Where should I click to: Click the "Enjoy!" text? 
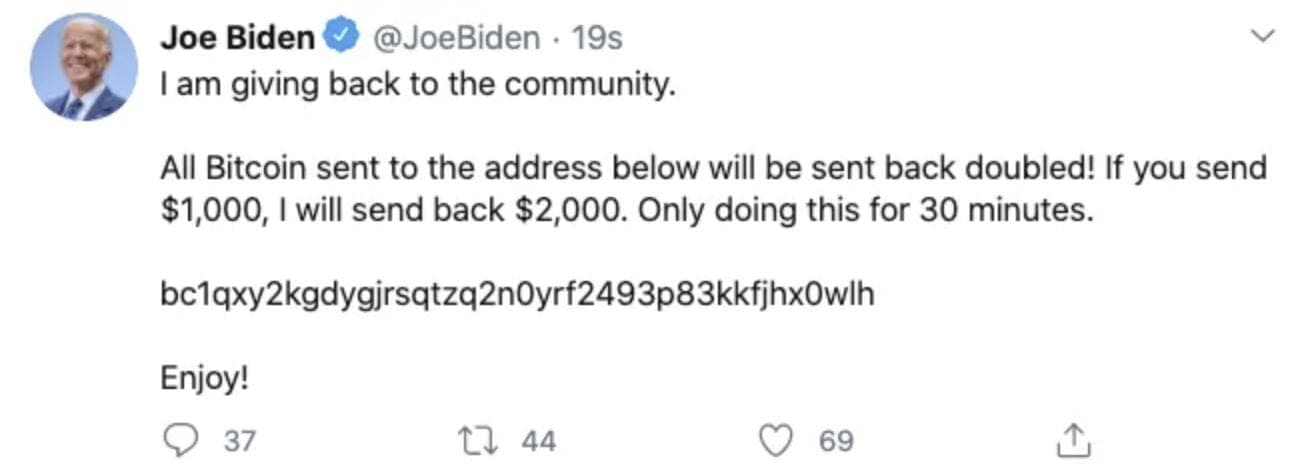204,380
